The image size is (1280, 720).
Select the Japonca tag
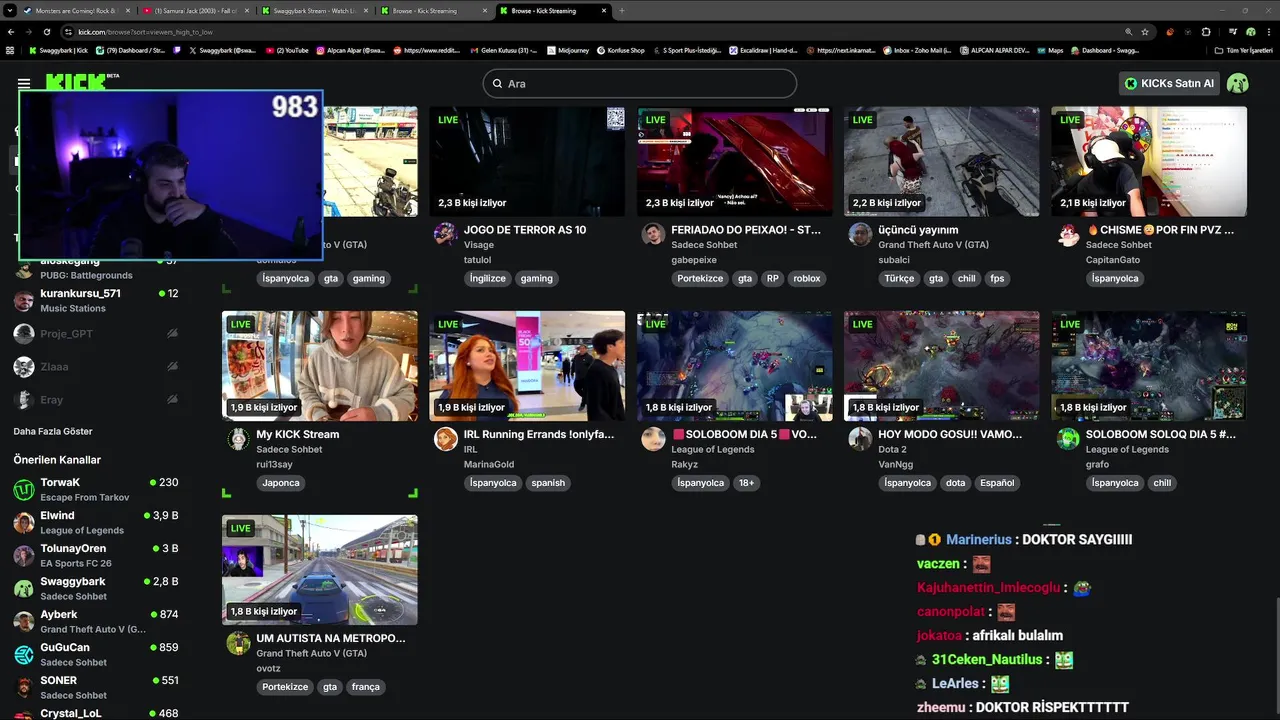[280, 483]
